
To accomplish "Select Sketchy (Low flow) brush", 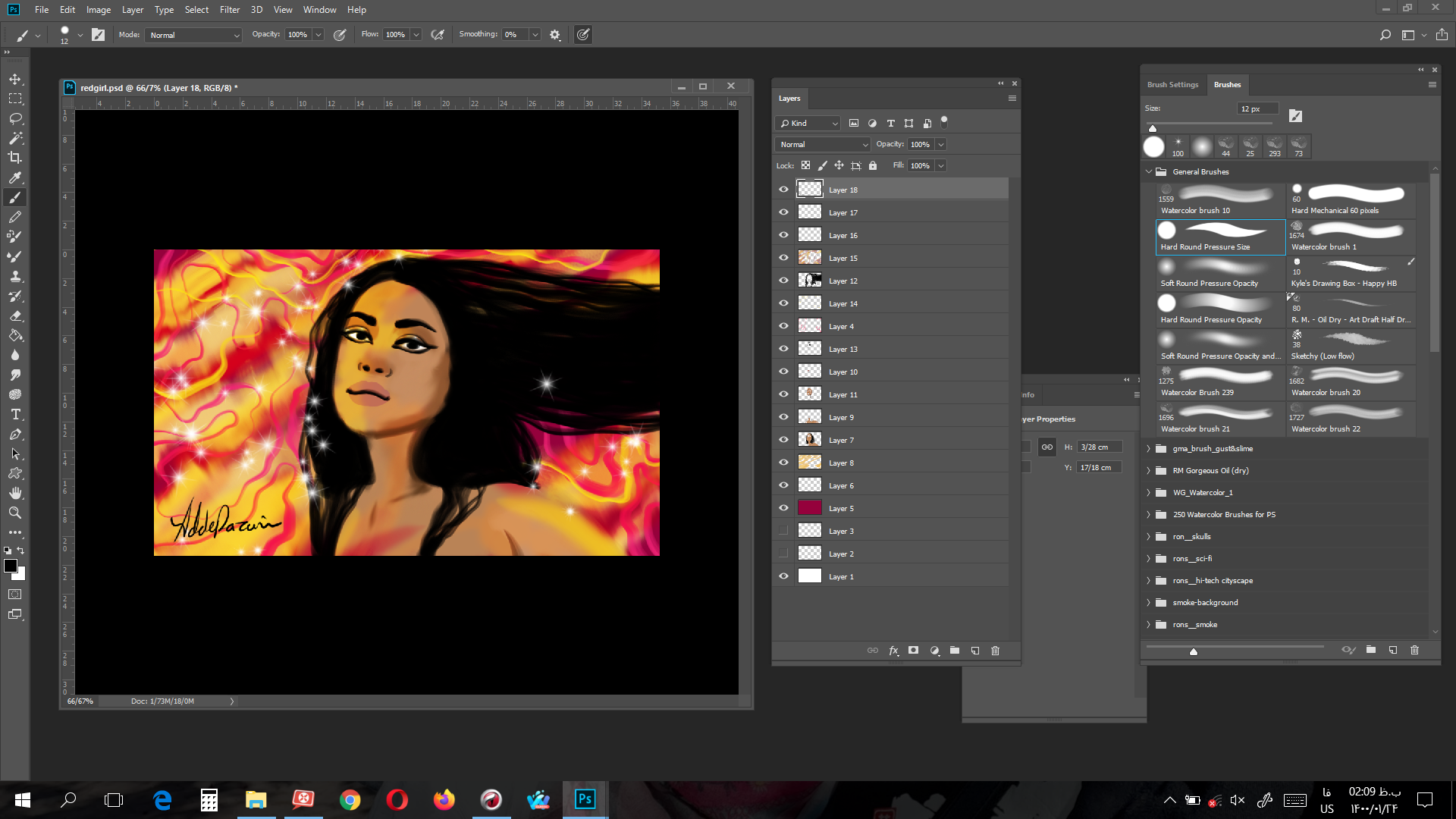I will click(x=1351, y=347).
